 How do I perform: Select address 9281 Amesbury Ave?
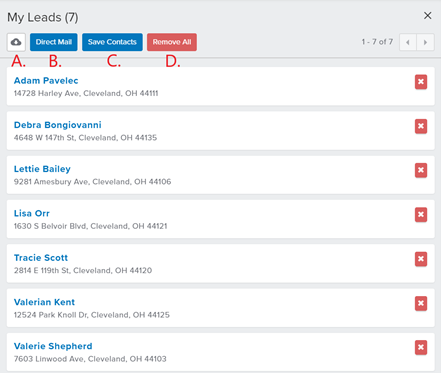(92, 182)
